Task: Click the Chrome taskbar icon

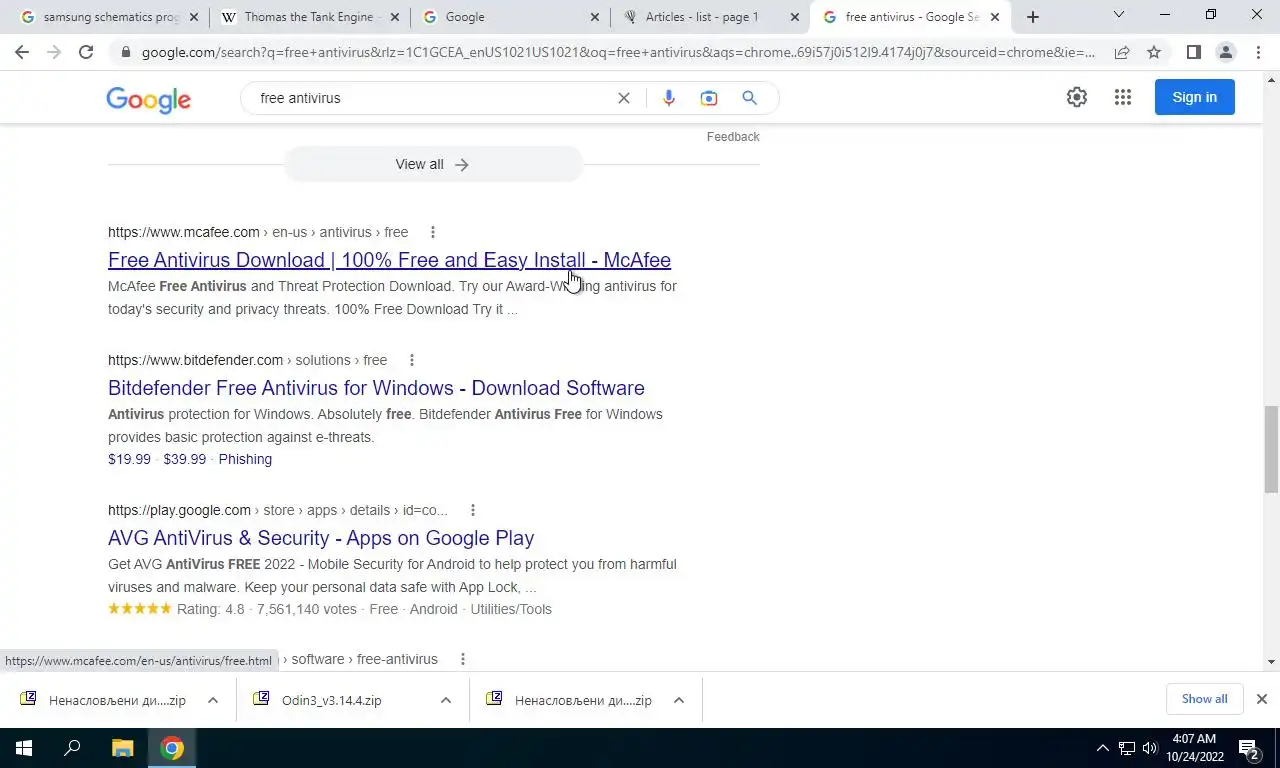Action: click(172, 748)
